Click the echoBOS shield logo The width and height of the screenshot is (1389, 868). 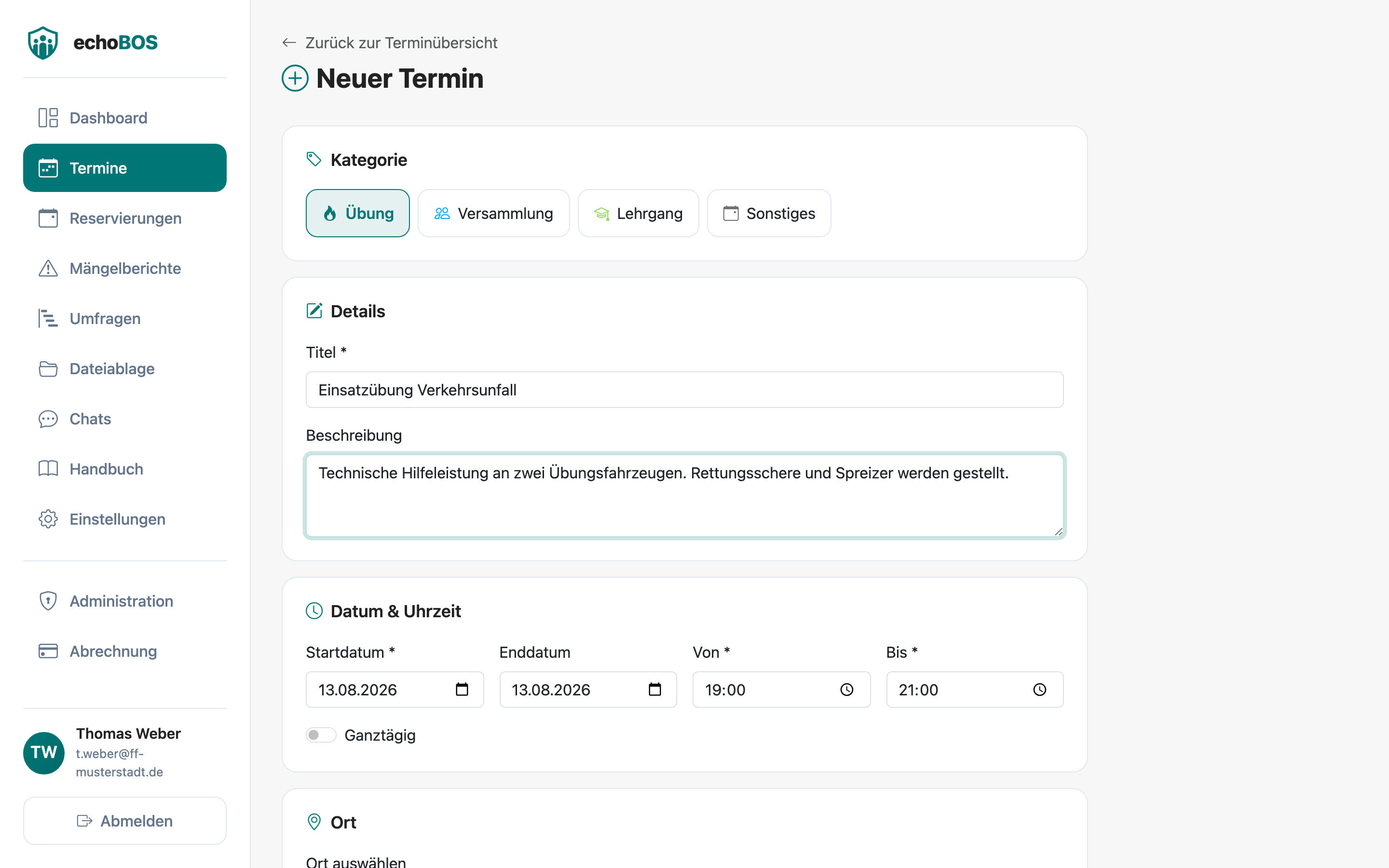[43, 42]
